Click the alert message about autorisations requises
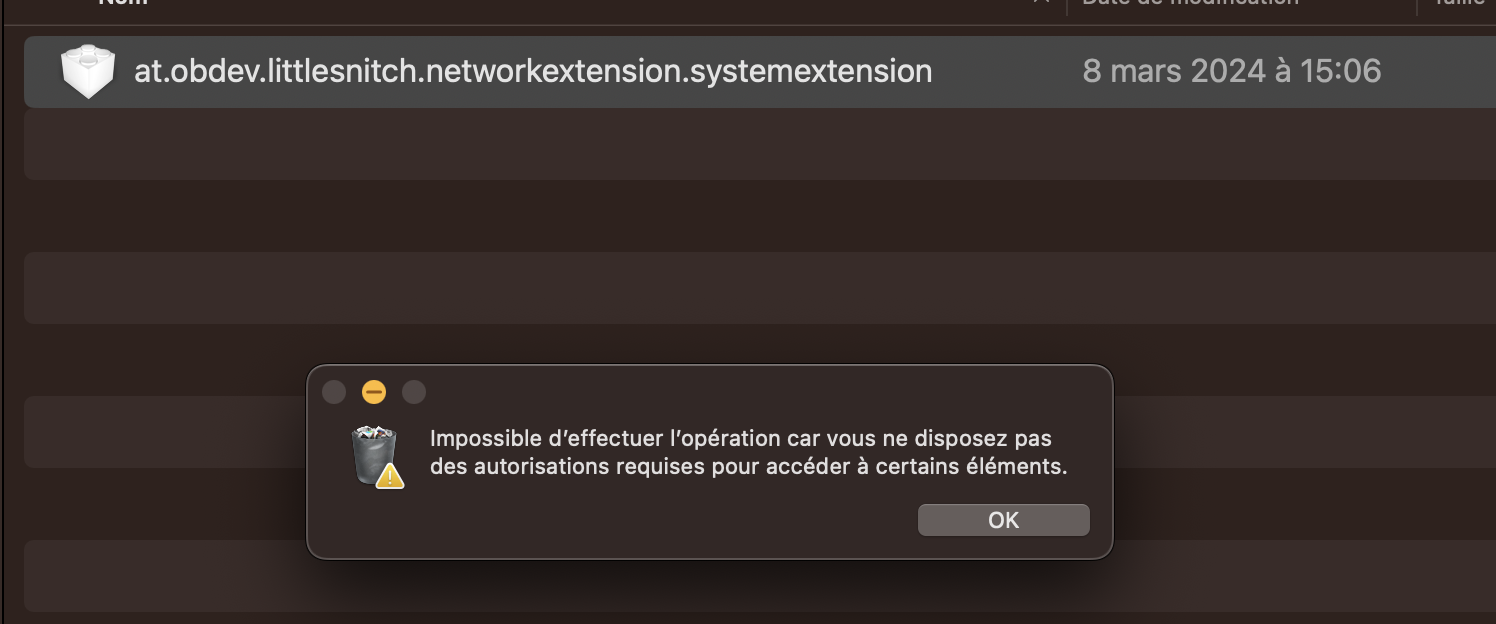Screen dimensions: 1496x624 (x=748, y=452)
